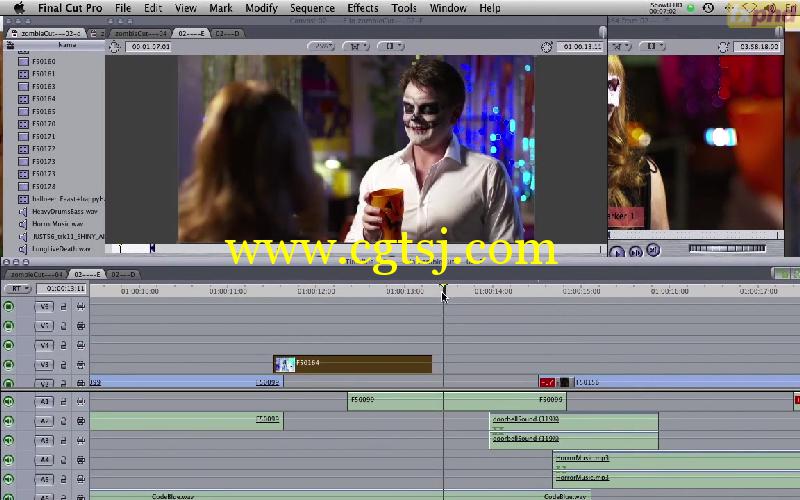Select the F50170 clip icon in the Browser
The width and height of the screenshot is (800, 500).
(x=23, y=124)
